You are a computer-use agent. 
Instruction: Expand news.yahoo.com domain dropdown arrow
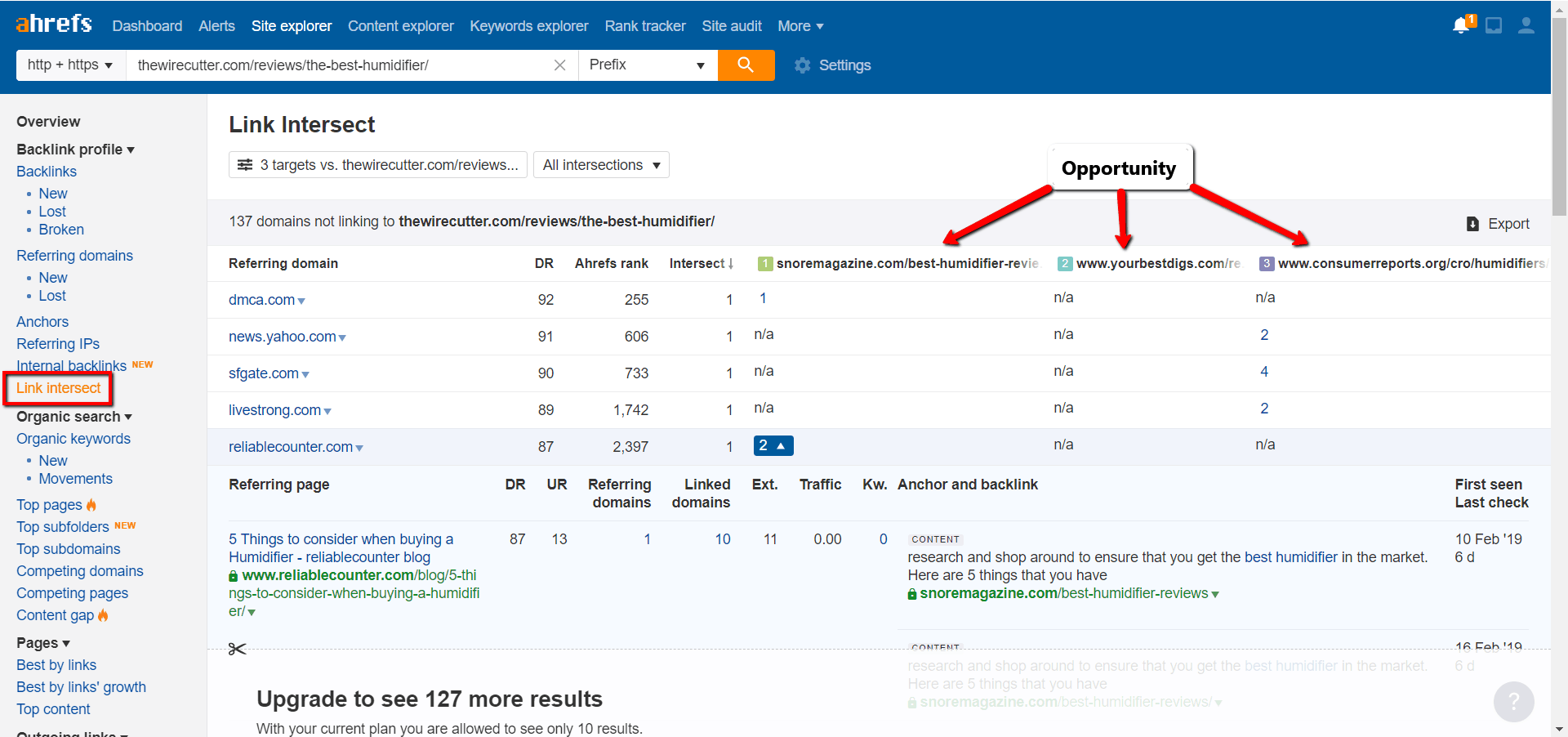[342, 338]
